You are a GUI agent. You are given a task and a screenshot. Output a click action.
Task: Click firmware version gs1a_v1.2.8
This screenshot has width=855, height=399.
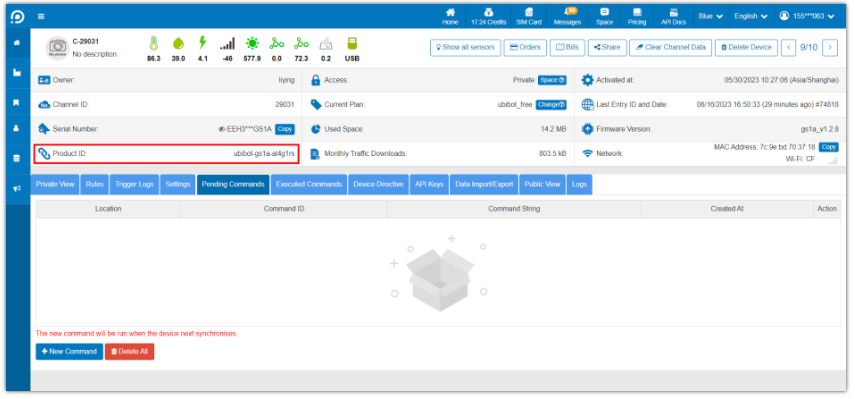click(x=820, y=129)
